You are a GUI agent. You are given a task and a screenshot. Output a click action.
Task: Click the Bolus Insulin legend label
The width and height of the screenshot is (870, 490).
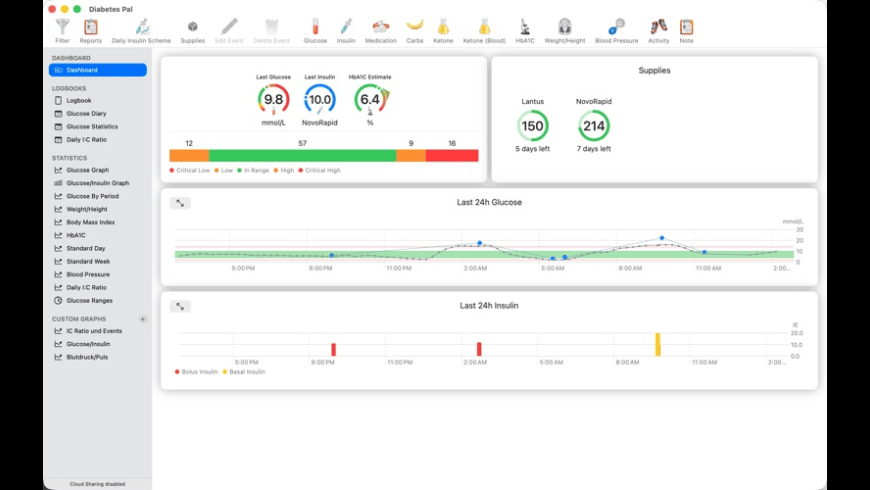(x=200, y=372)
